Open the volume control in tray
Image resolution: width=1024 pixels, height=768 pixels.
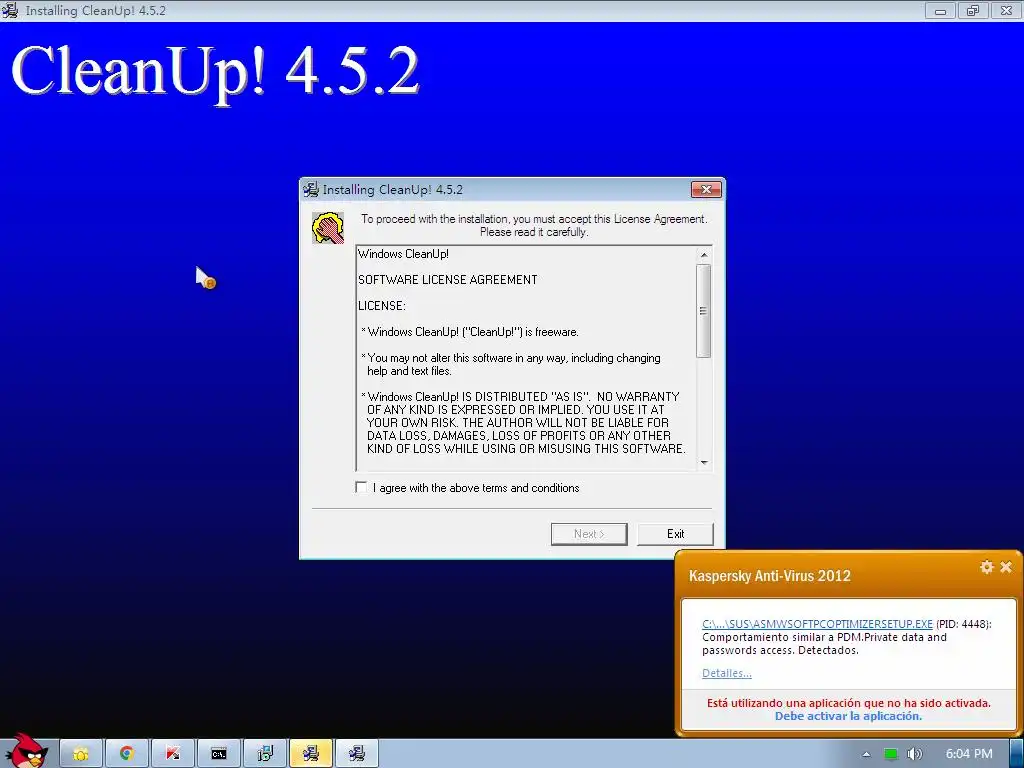click(914, 754)
